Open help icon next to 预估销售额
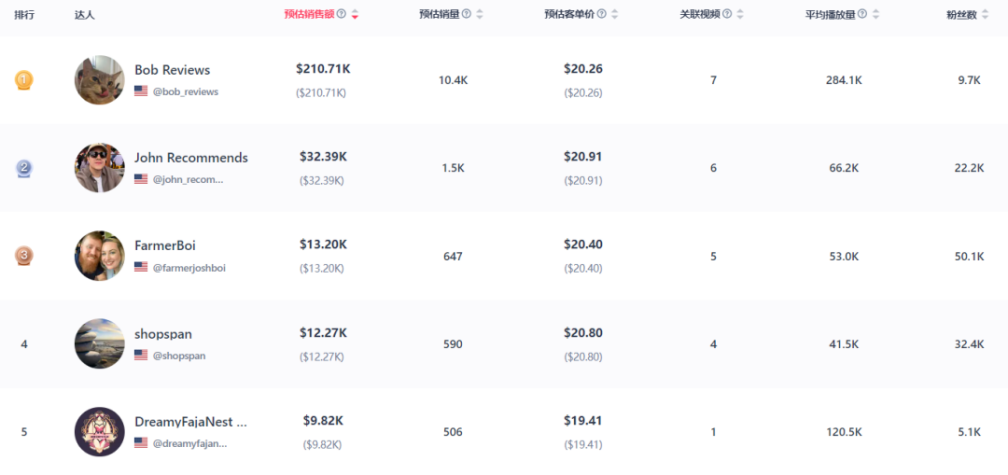This screenshot has height=475, width=1008. (x=341, y=14)
